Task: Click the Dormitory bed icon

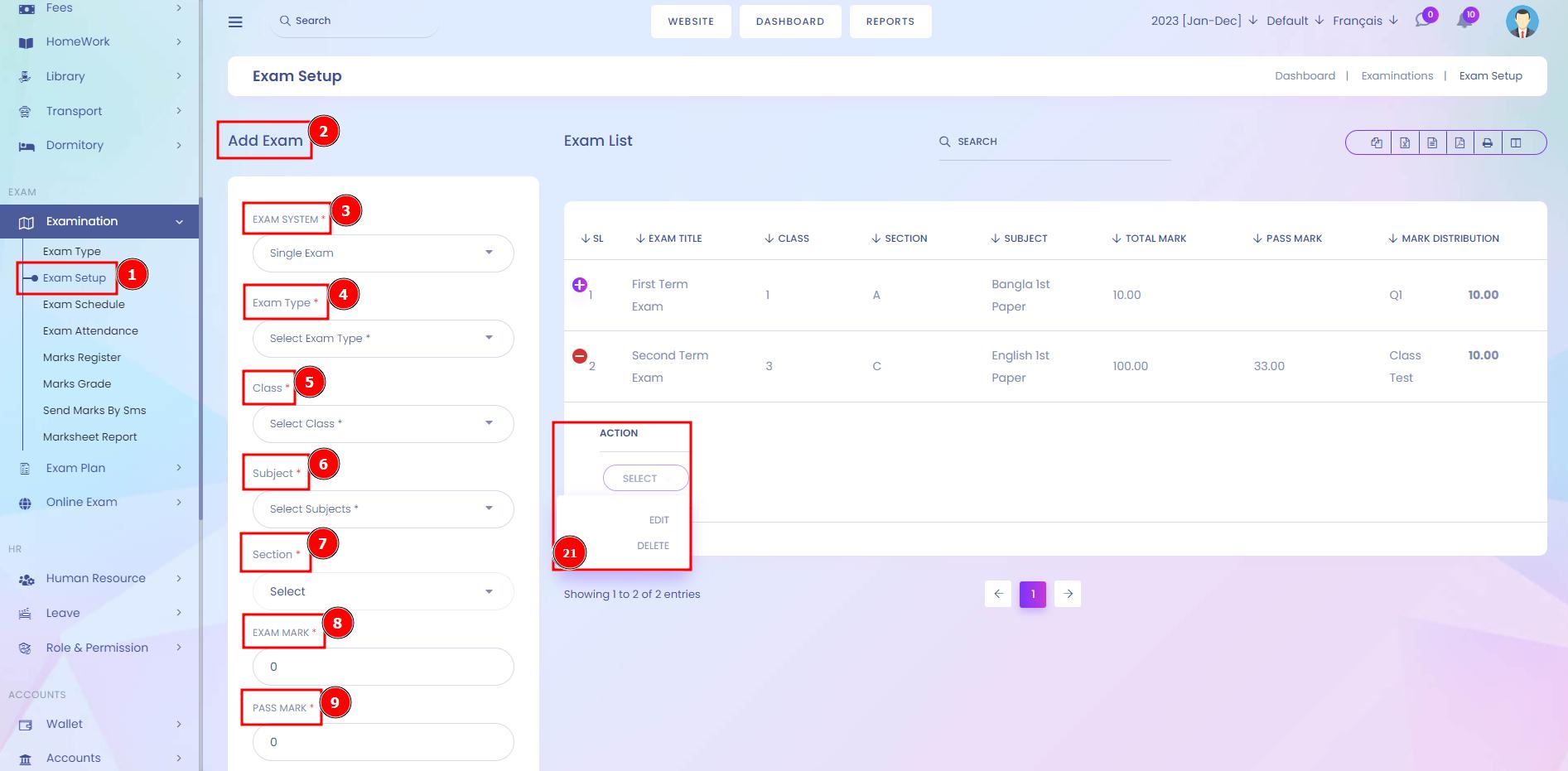Action: (x=27, y=146)
